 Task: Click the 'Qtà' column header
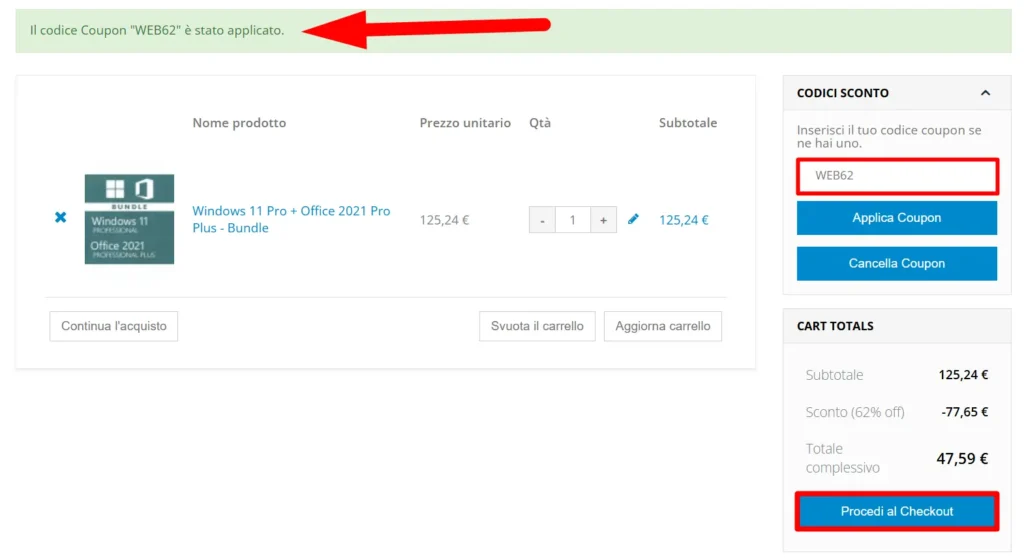click(540, 123)
